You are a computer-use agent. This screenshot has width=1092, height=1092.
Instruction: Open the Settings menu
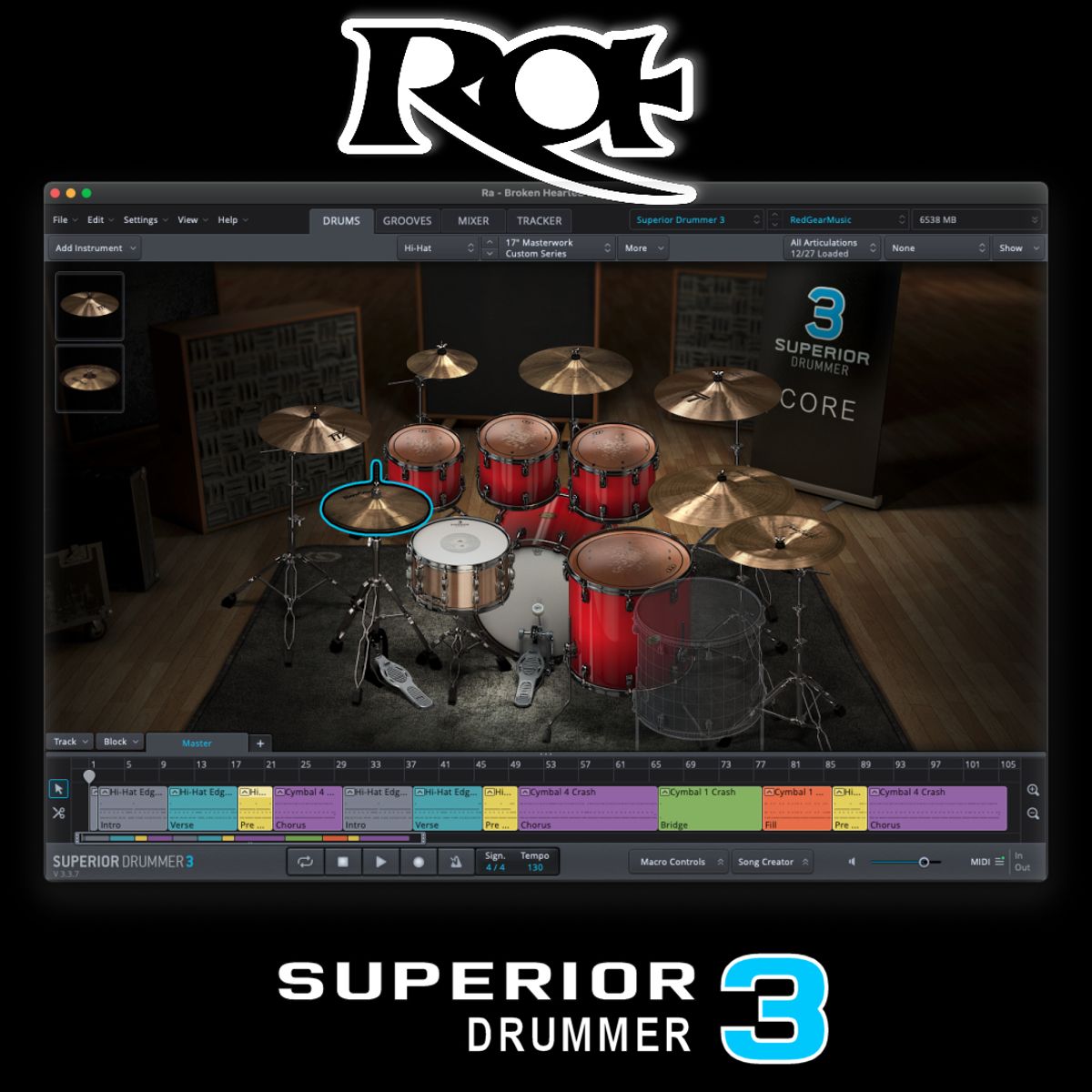[145, 220]
